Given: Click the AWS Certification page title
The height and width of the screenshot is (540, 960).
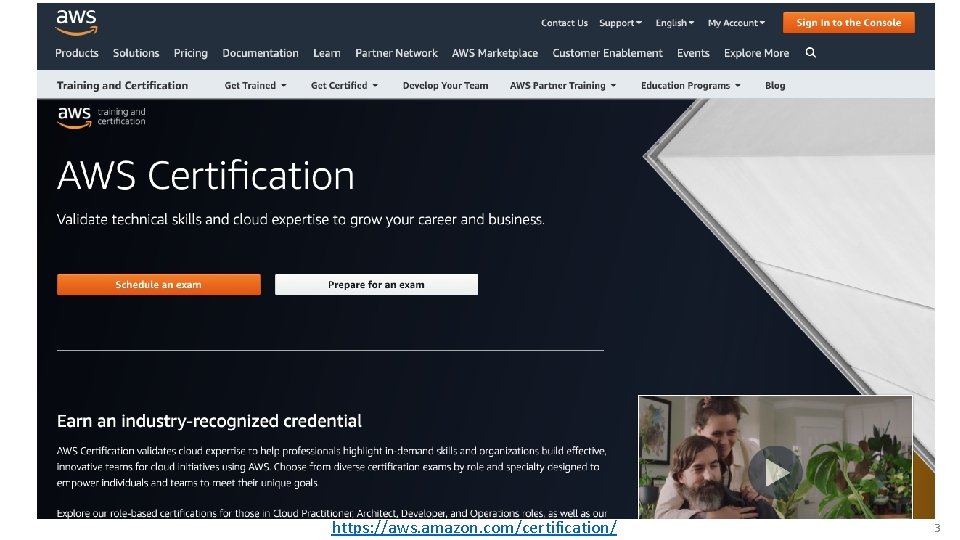Looking at the screenshot, I should (206, 176).
